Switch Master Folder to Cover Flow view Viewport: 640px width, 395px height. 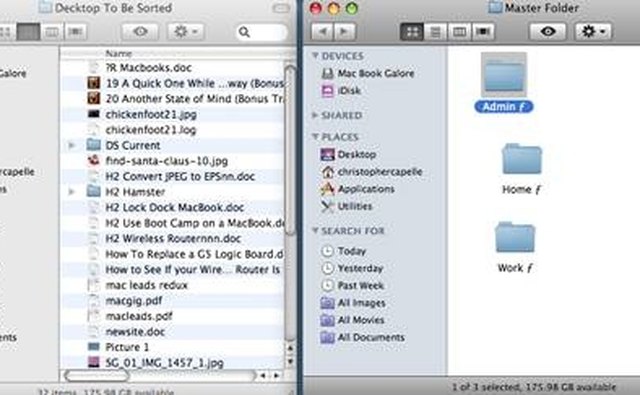coord(483,31)
